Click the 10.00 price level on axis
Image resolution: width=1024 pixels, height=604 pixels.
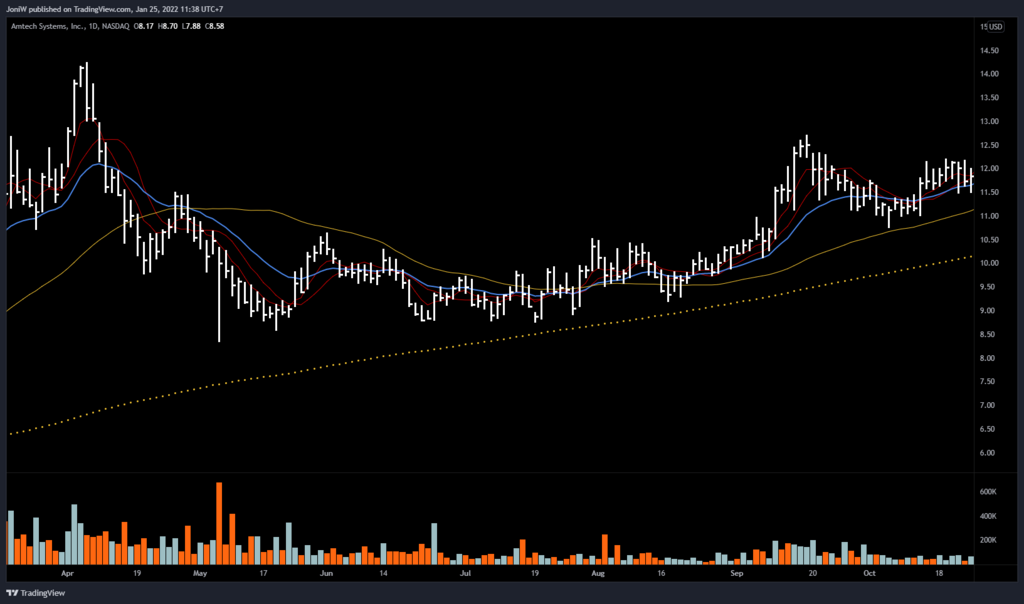pos(988,263)
